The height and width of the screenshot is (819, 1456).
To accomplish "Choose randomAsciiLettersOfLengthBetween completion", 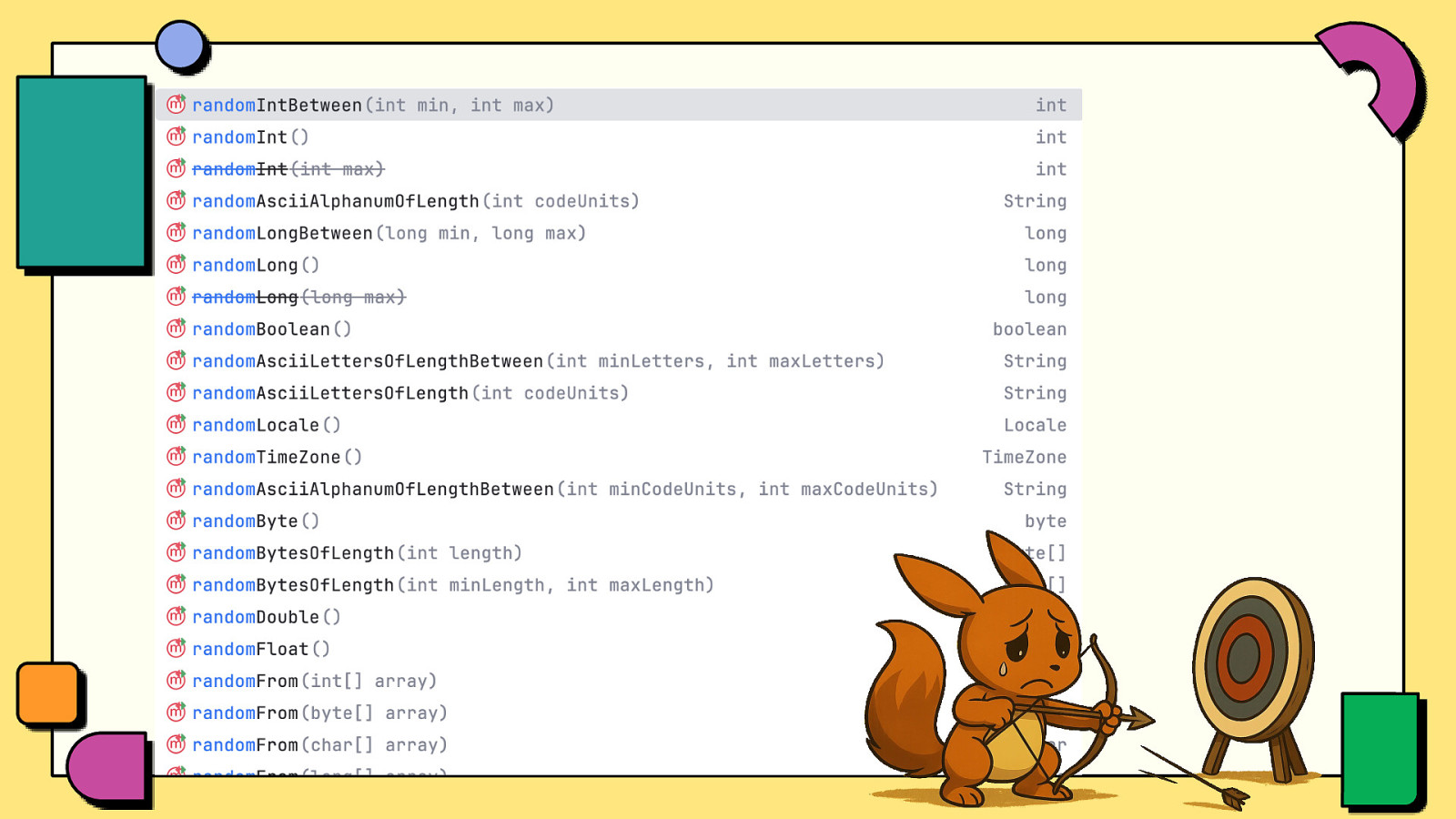I will point(619,360).
